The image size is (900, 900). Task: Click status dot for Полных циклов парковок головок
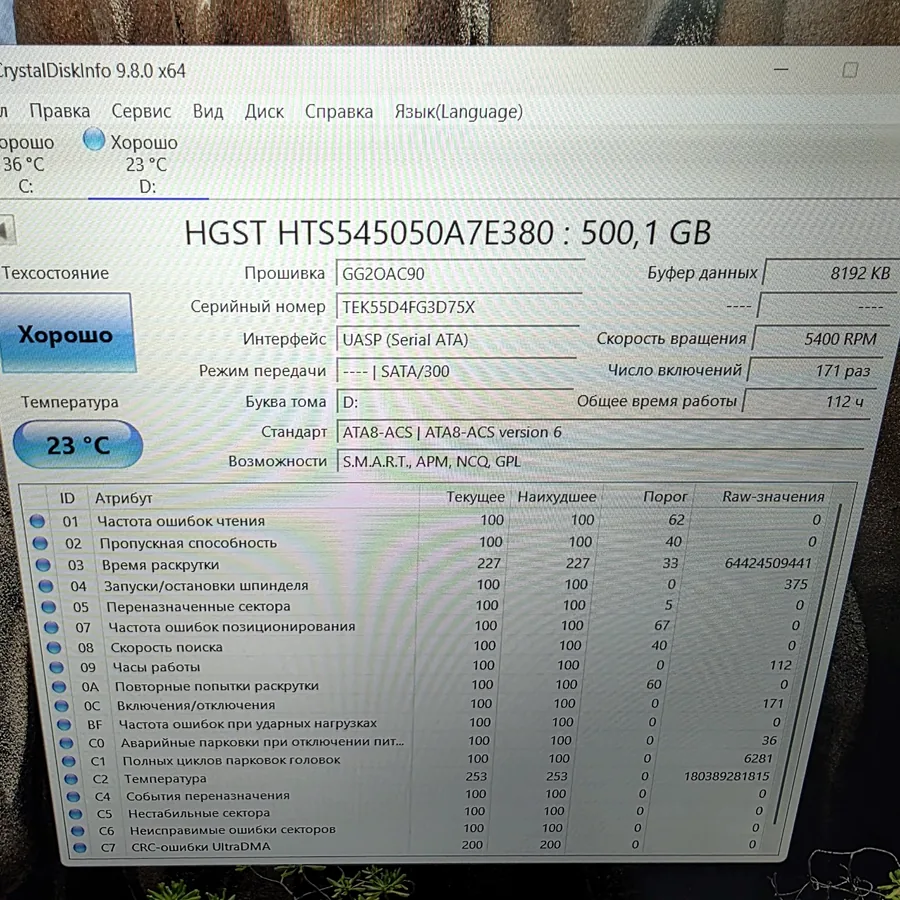[x=68, y=761]
